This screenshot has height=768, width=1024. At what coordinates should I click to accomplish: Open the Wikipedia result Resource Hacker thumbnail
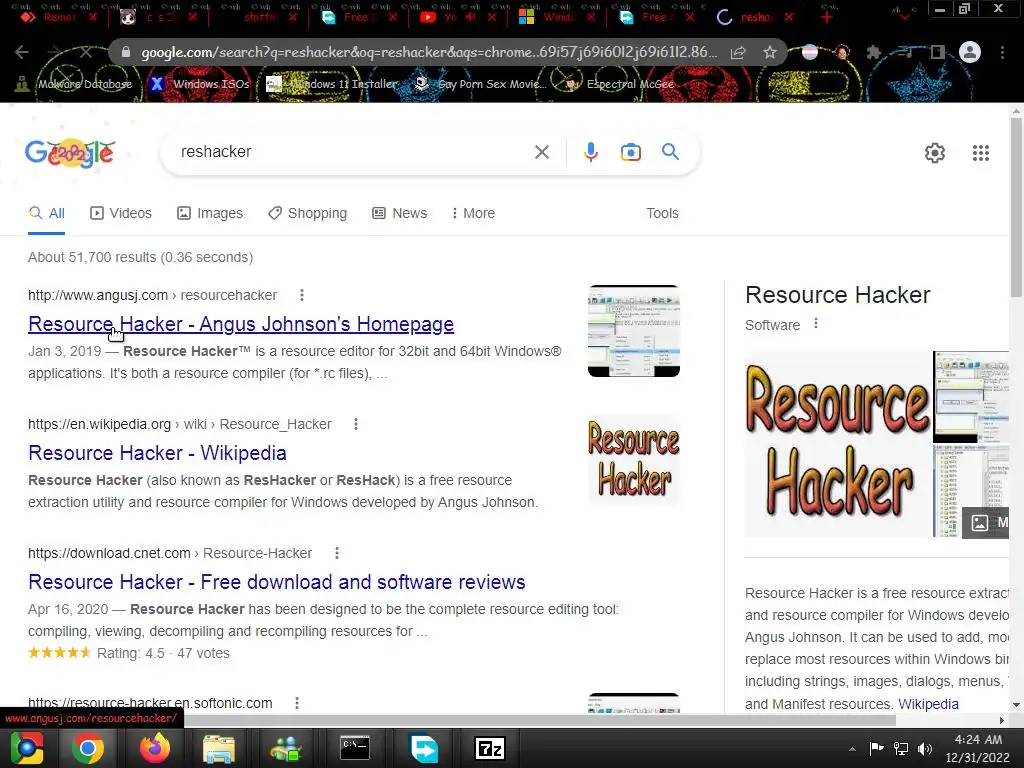click(633, 460)
